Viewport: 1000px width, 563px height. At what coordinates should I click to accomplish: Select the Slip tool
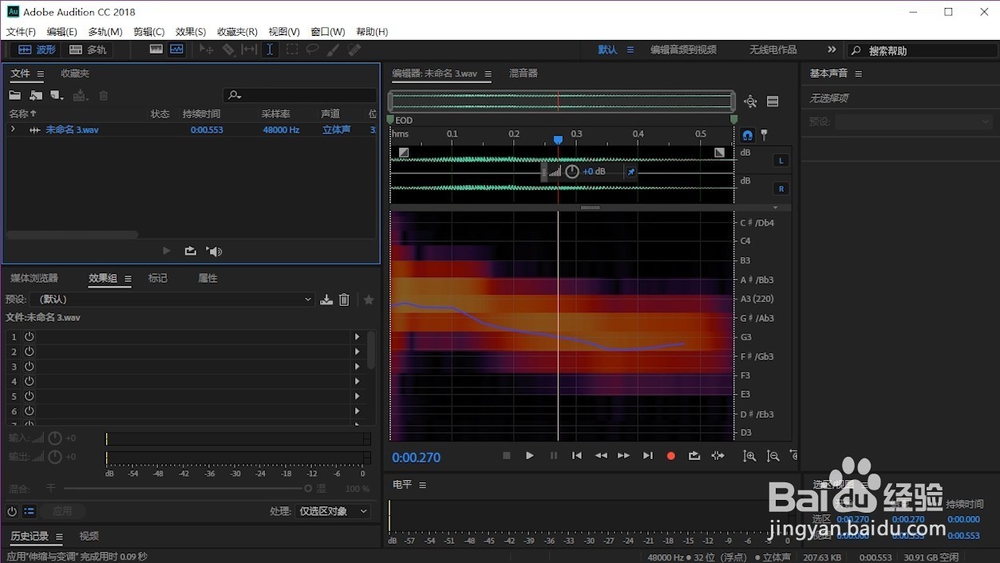pyautogui.click(x=249, y=49)
